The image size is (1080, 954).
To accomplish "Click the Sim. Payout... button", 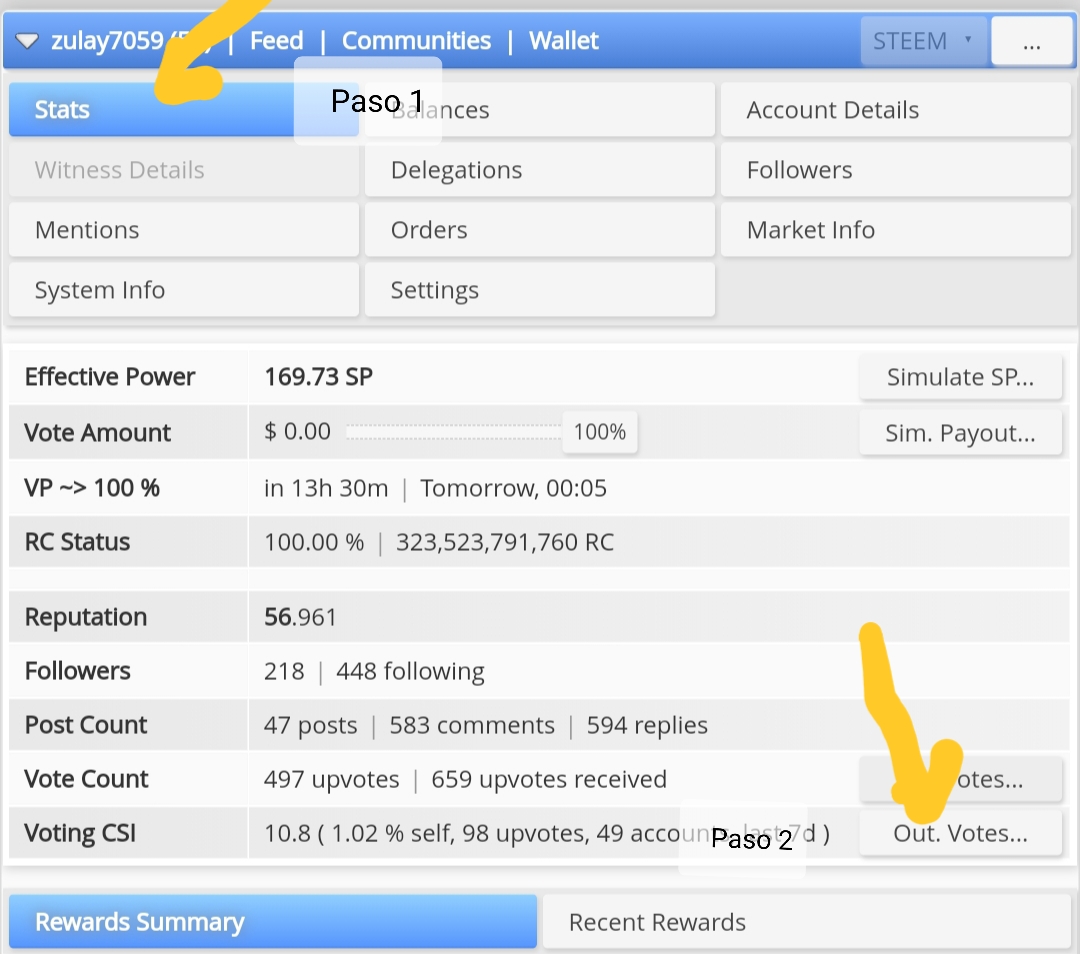I will (960, 433).
